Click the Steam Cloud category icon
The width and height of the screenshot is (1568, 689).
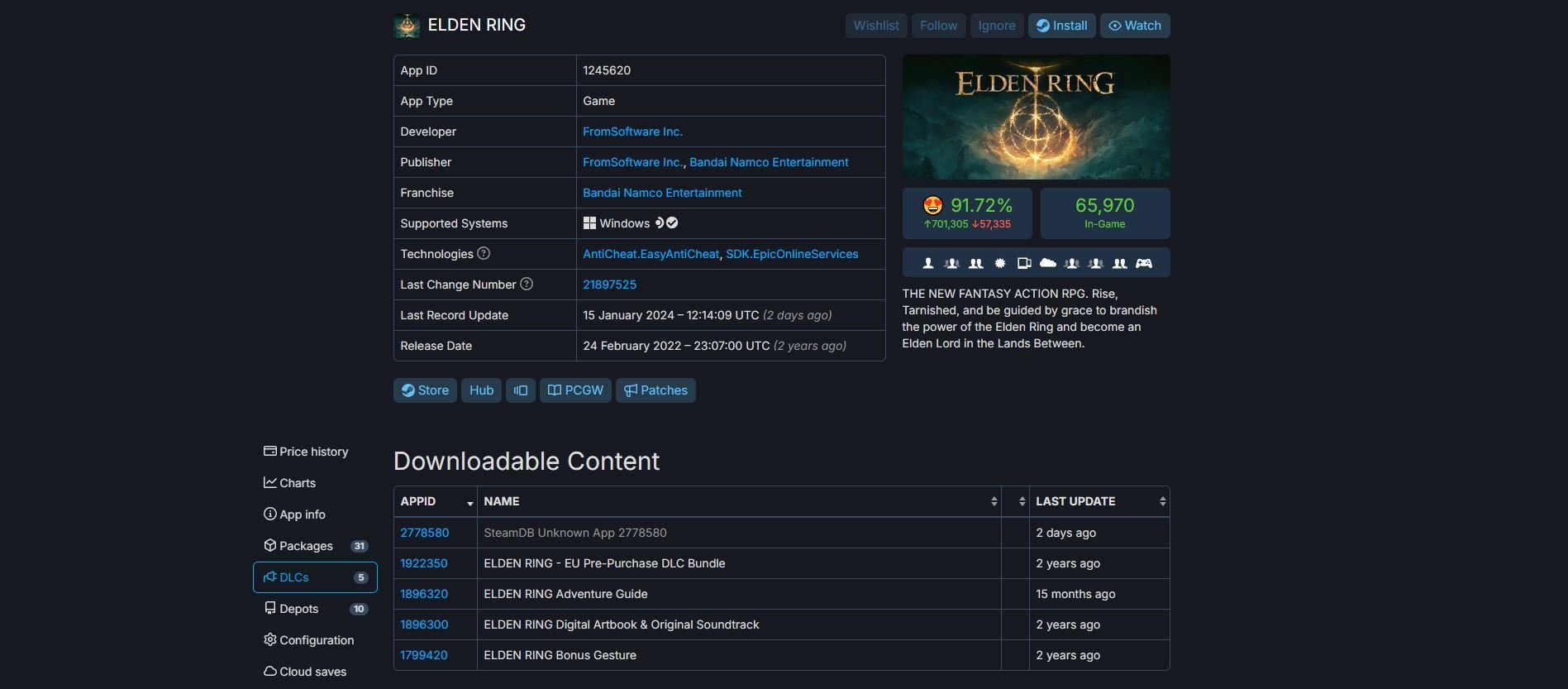point(1048,263)
